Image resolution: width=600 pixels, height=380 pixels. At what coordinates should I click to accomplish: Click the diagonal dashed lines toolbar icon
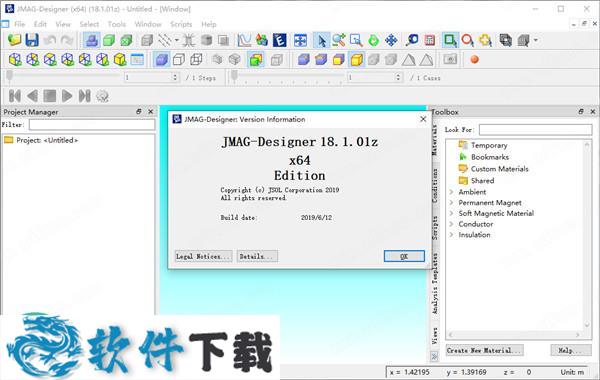165,40
